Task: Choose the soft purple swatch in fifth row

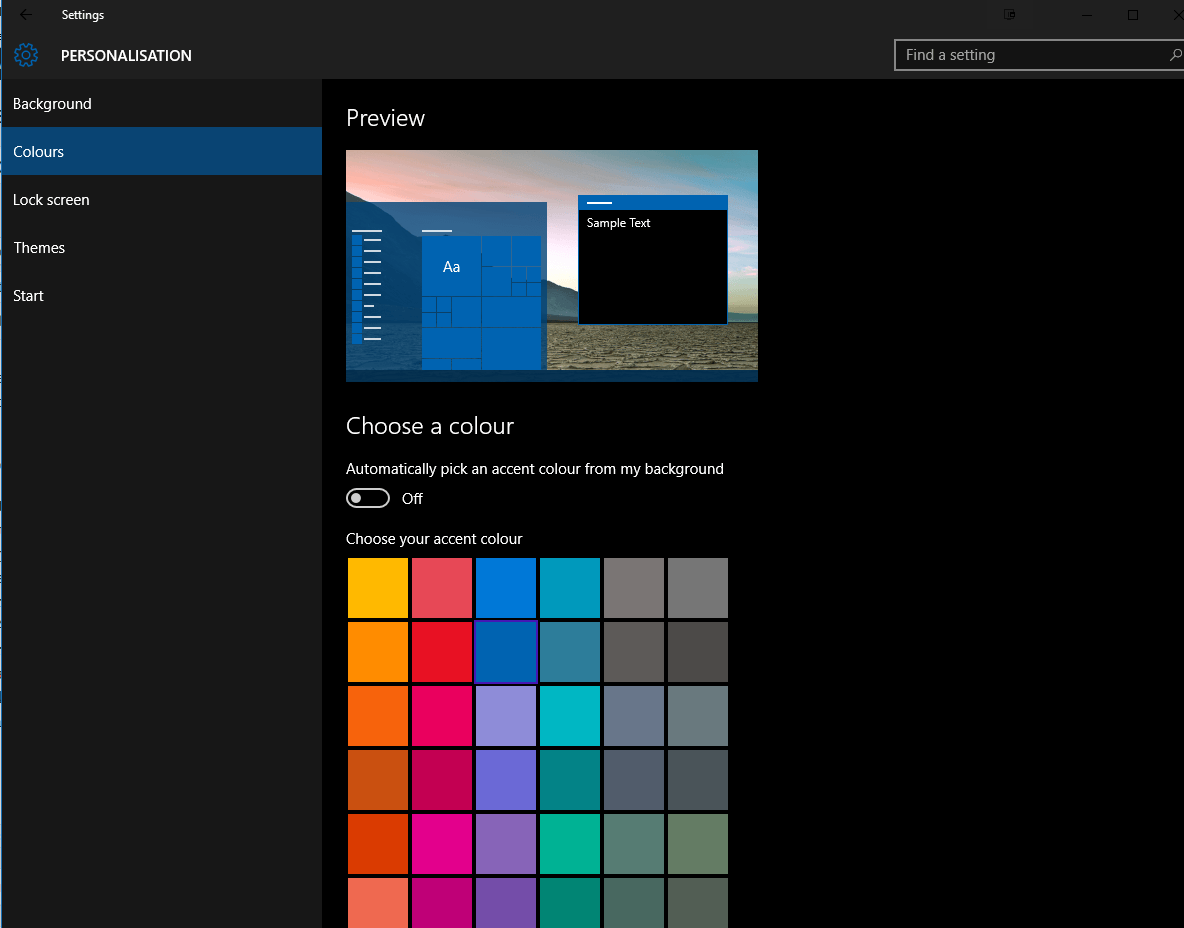Action: pyautogui.click(x=506, y=844)
